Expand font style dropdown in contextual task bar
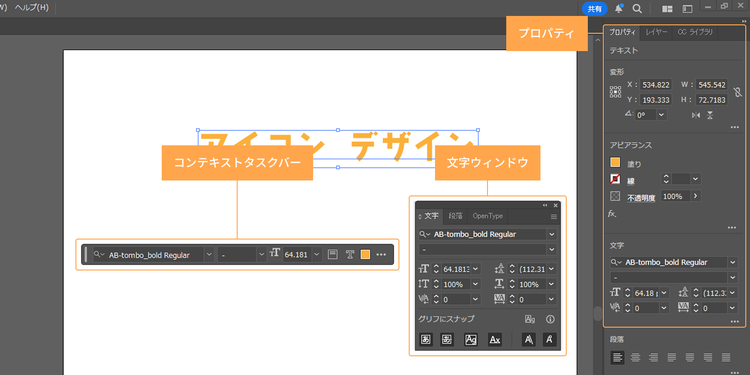Screen dimensions: 750x375 [x=261, y=254]
